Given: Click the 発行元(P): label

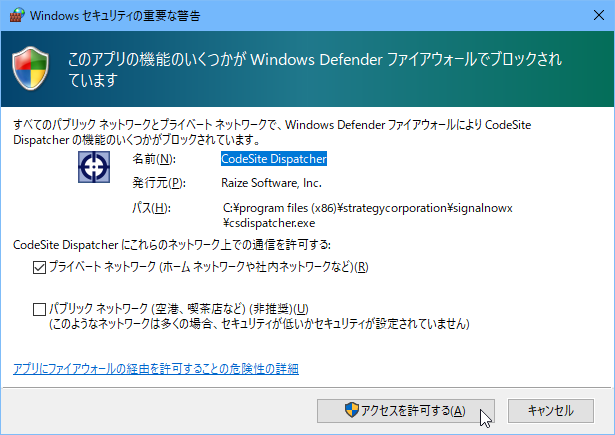Looking at the screenshot, I should pos(159,183).
